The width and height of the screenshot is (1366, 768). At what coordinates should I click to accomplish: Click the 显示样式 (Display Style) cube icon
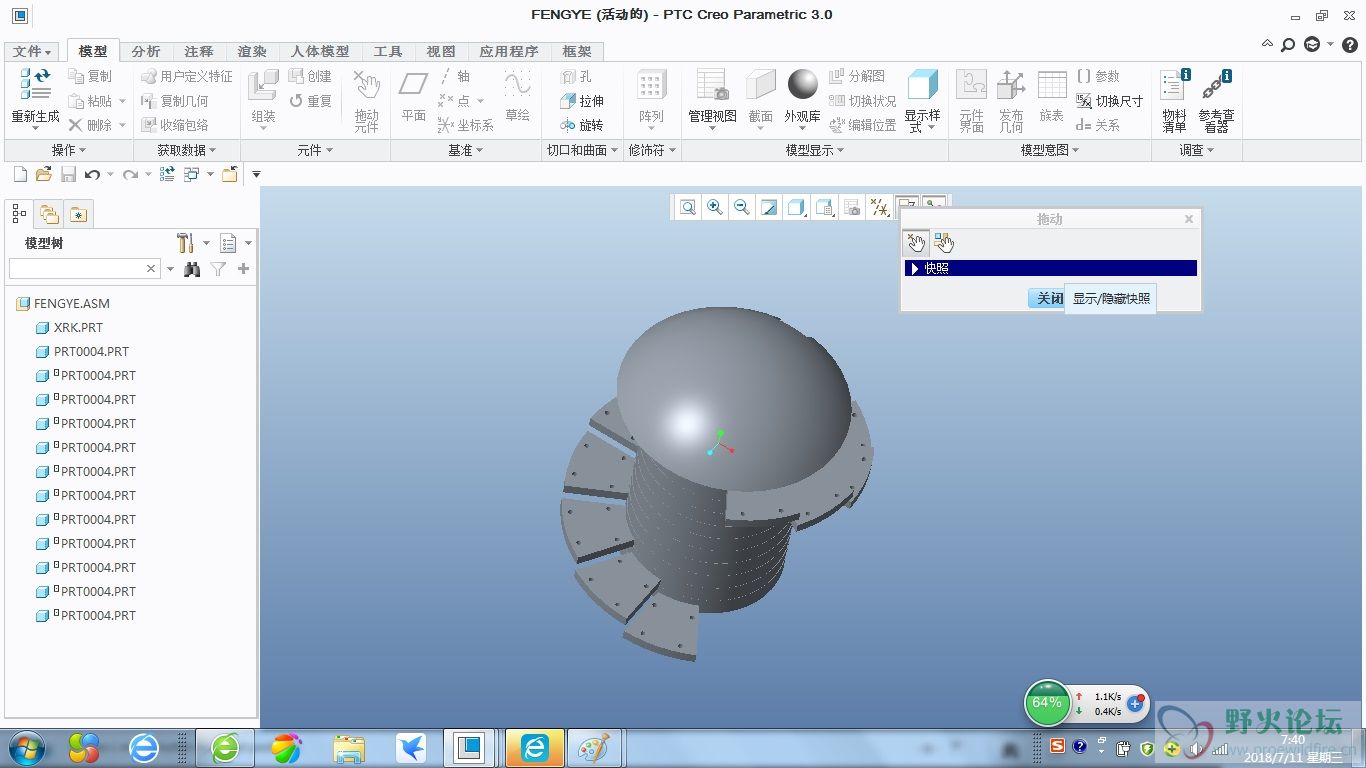coord(922,85)
